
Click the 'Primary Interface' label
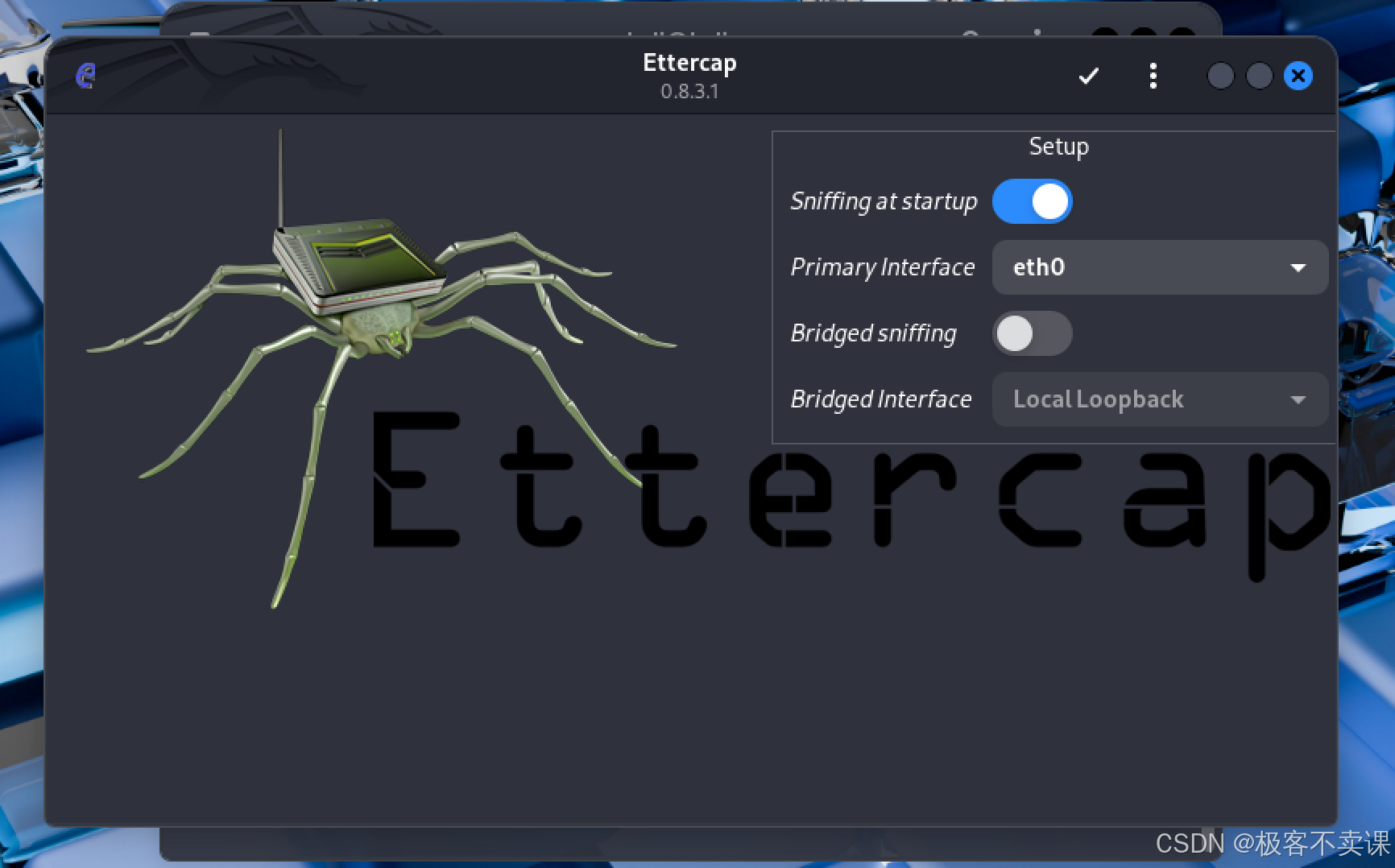tap(883, 267)
